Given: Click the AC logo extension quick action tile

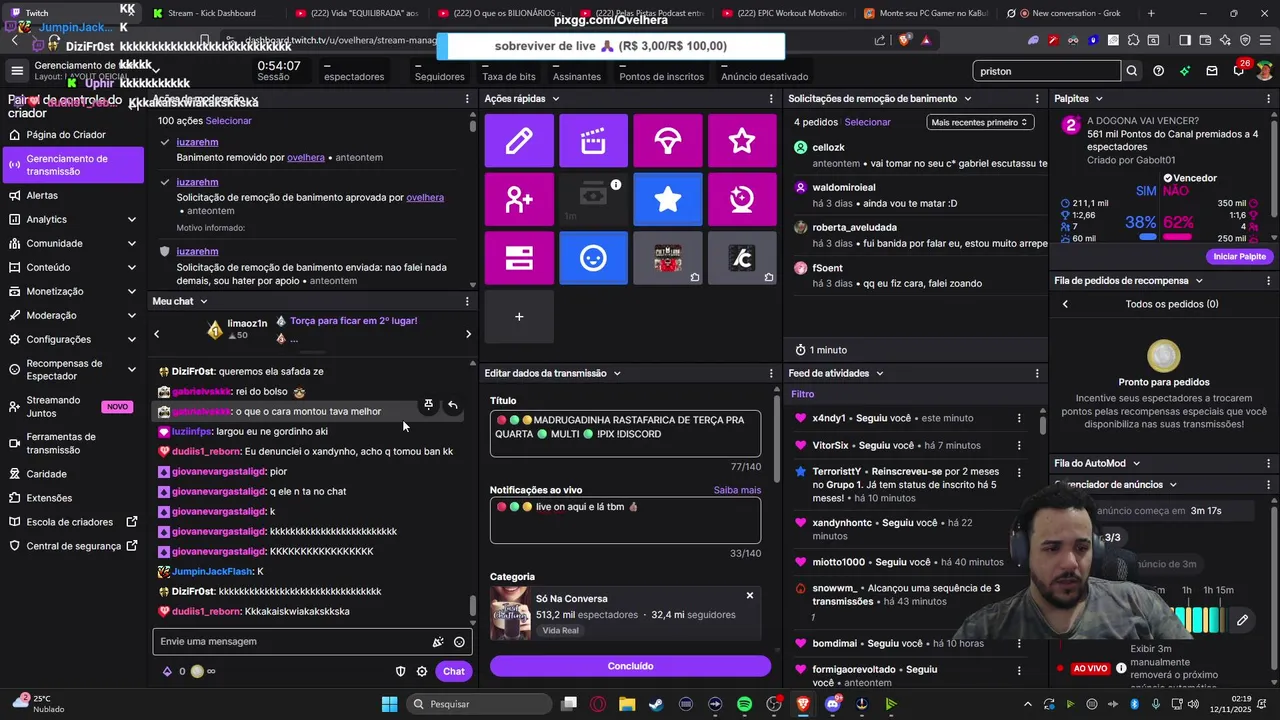Looking at the screenshot, I should click(x=742, y=258).
